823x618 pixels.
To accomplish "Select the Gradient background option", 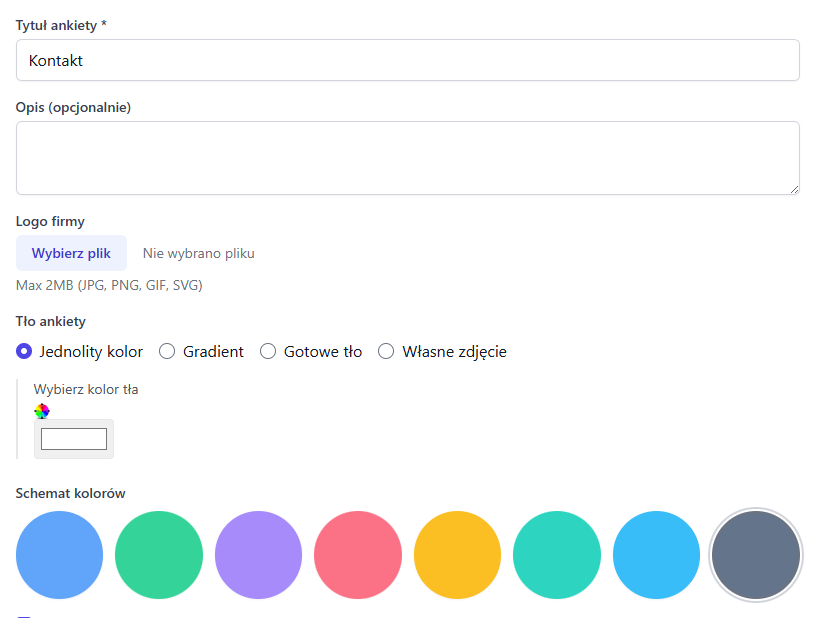I will click(x=167, y=351).
